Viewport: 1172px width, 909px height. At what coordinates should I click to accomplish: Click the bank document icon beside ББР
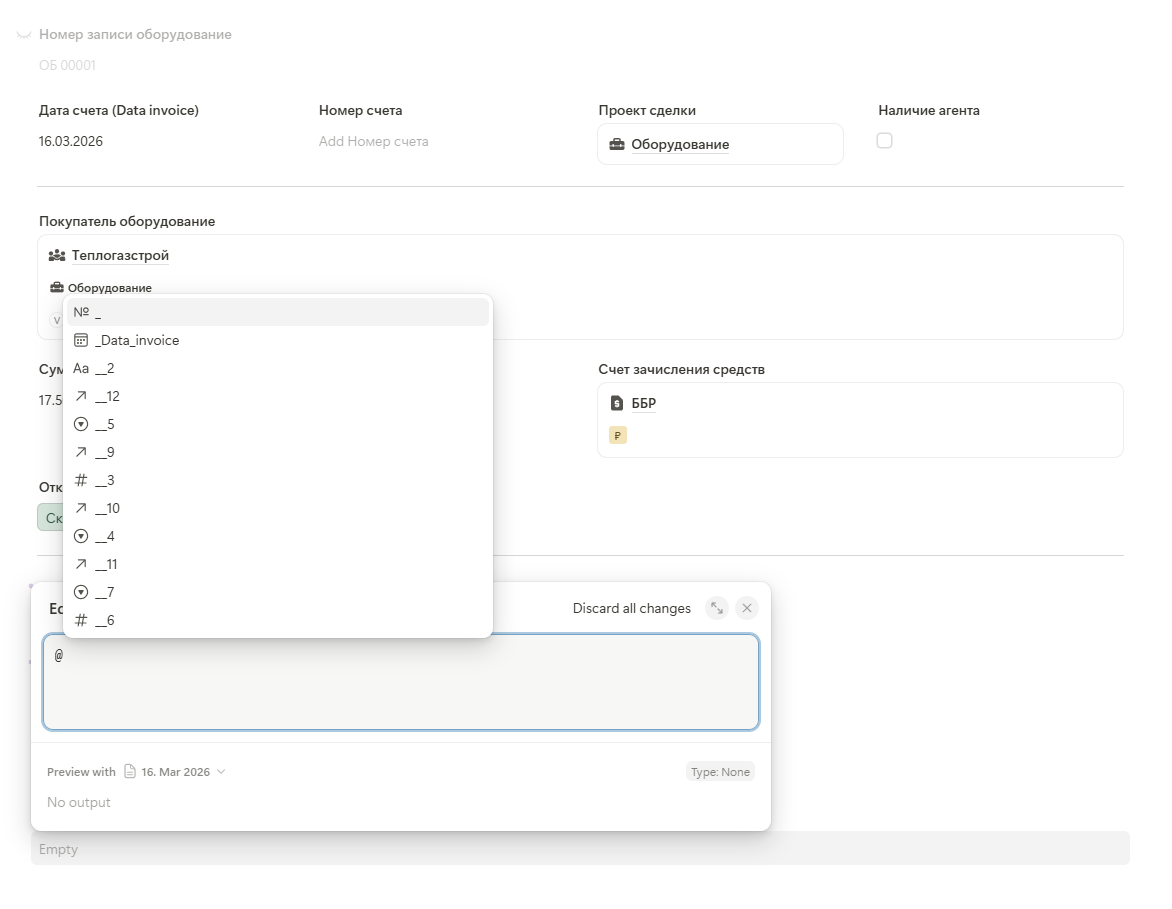(x=617, y=404)
